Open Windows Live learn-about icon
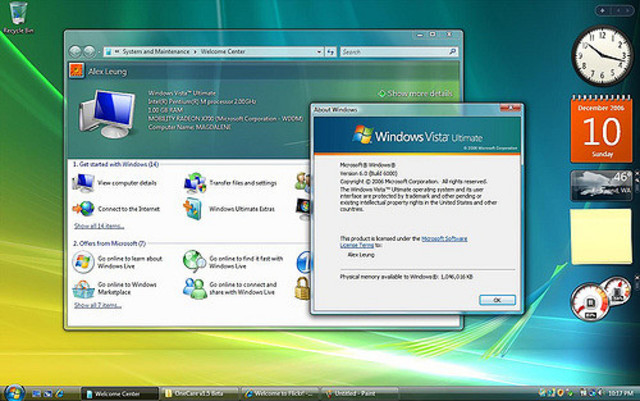 click(83, 262)
